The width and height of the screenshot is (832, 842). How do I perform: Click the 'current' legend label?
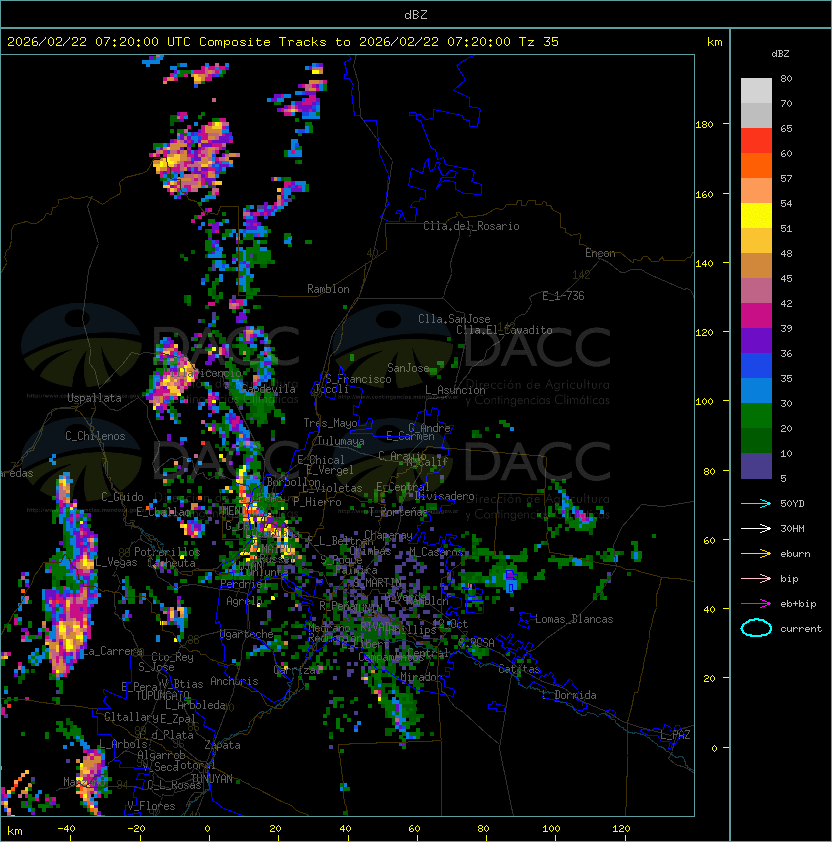coord(801,629)
